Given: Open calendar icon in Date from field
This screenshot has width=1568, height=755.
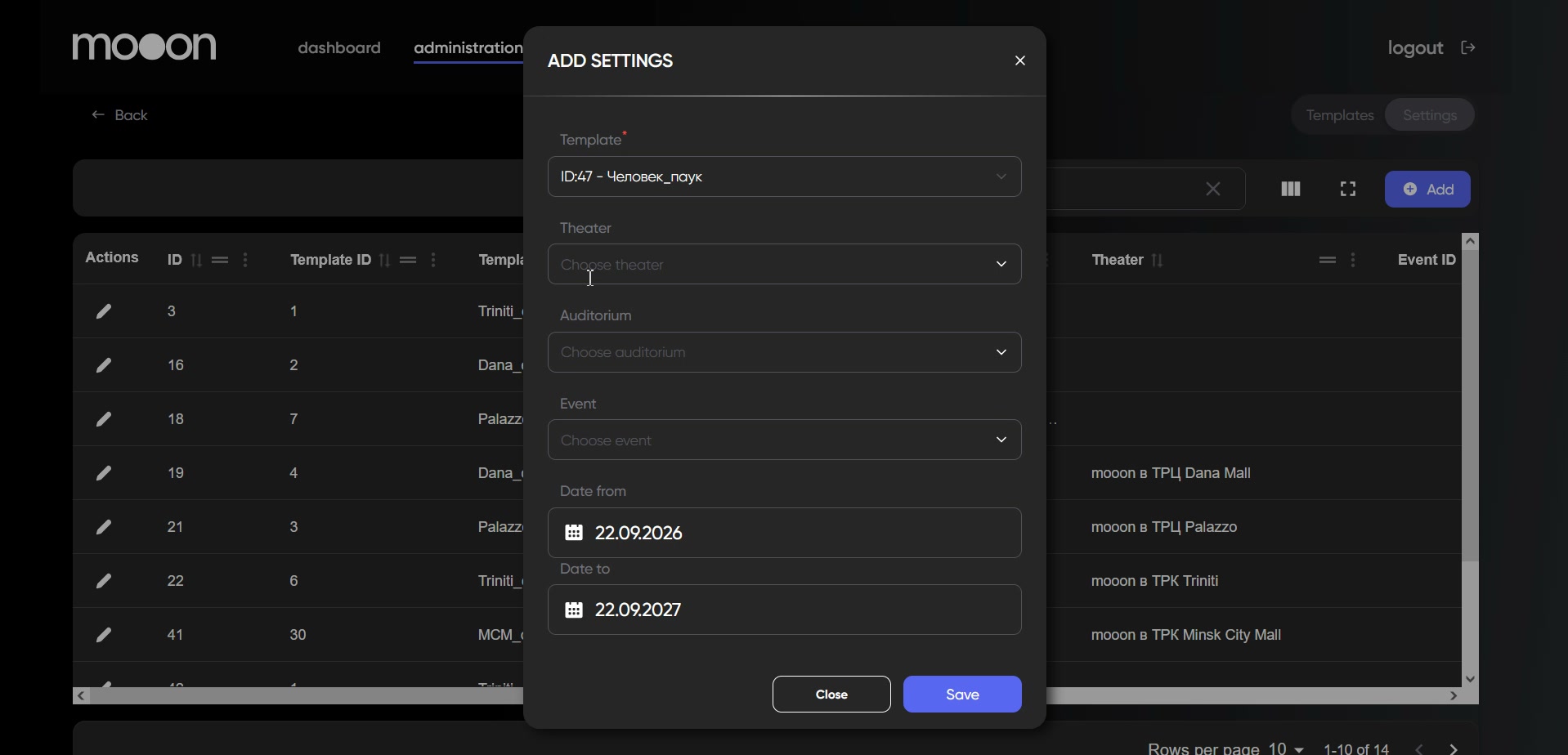Looking at the screenshot, I should point(574,533).
